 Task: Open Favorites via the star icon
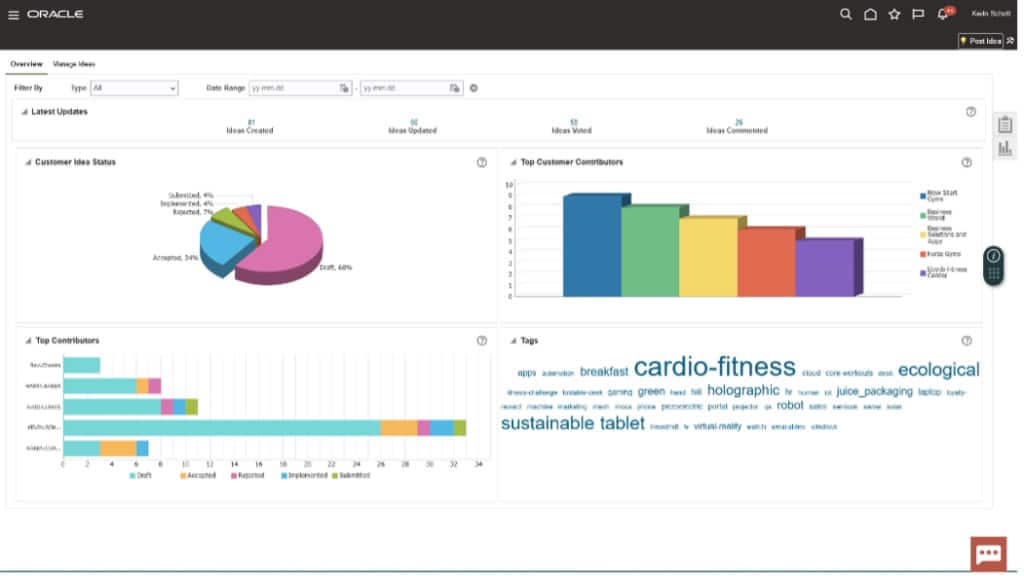[x=893, y=14]
